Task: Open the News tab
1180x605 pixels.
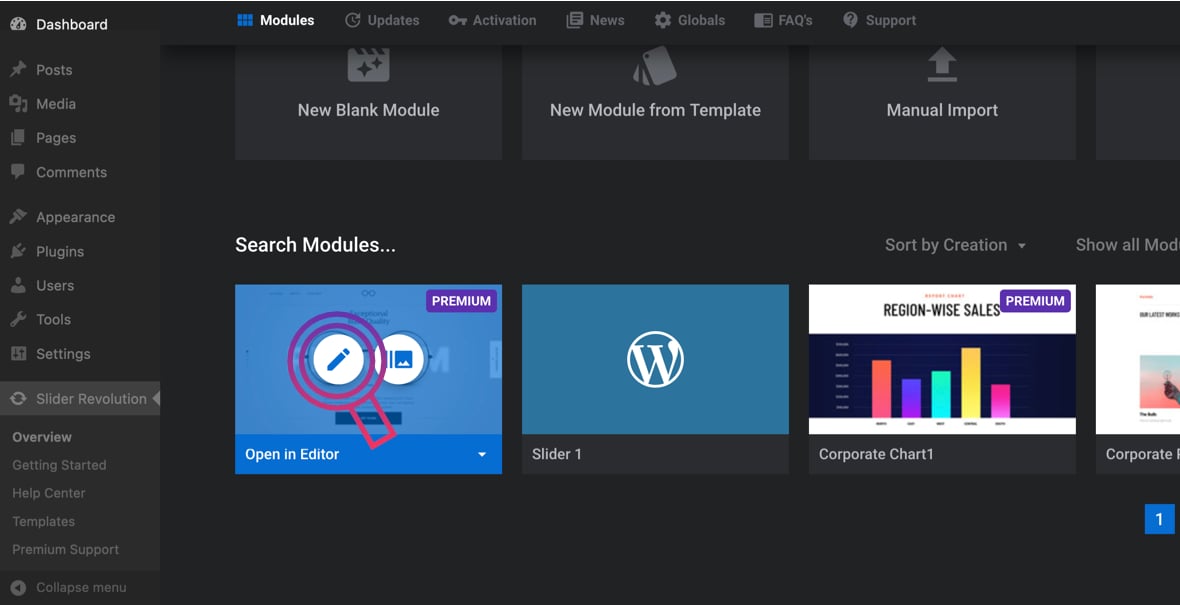Action: point(595,20)
